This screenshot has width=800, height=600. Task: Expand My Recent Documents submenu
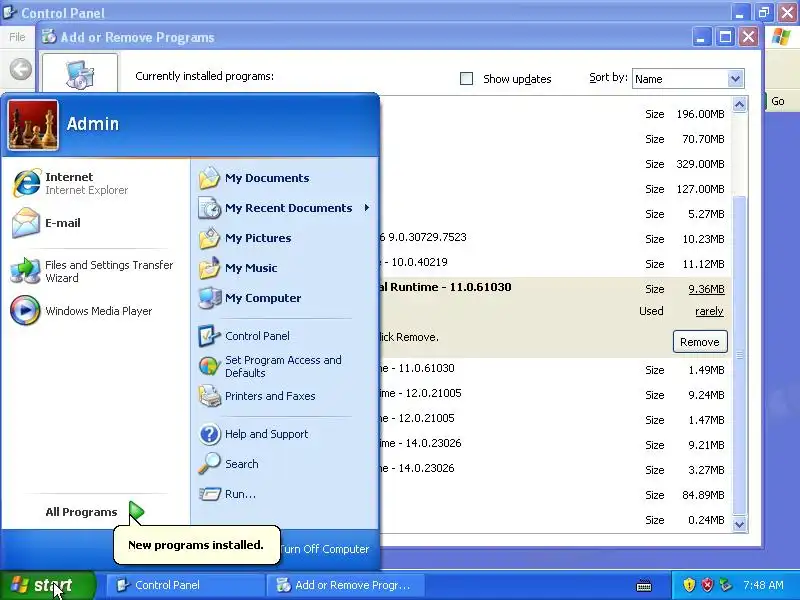[x=285, y=208]
